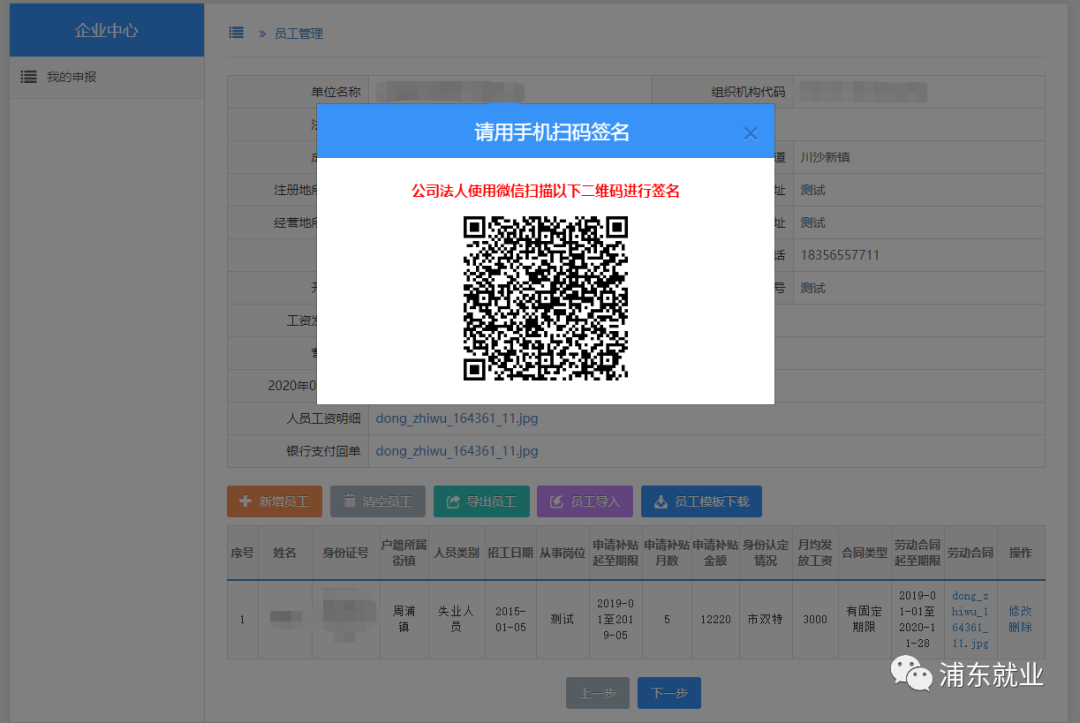Click the phone number 18356557711

point(840,255)
